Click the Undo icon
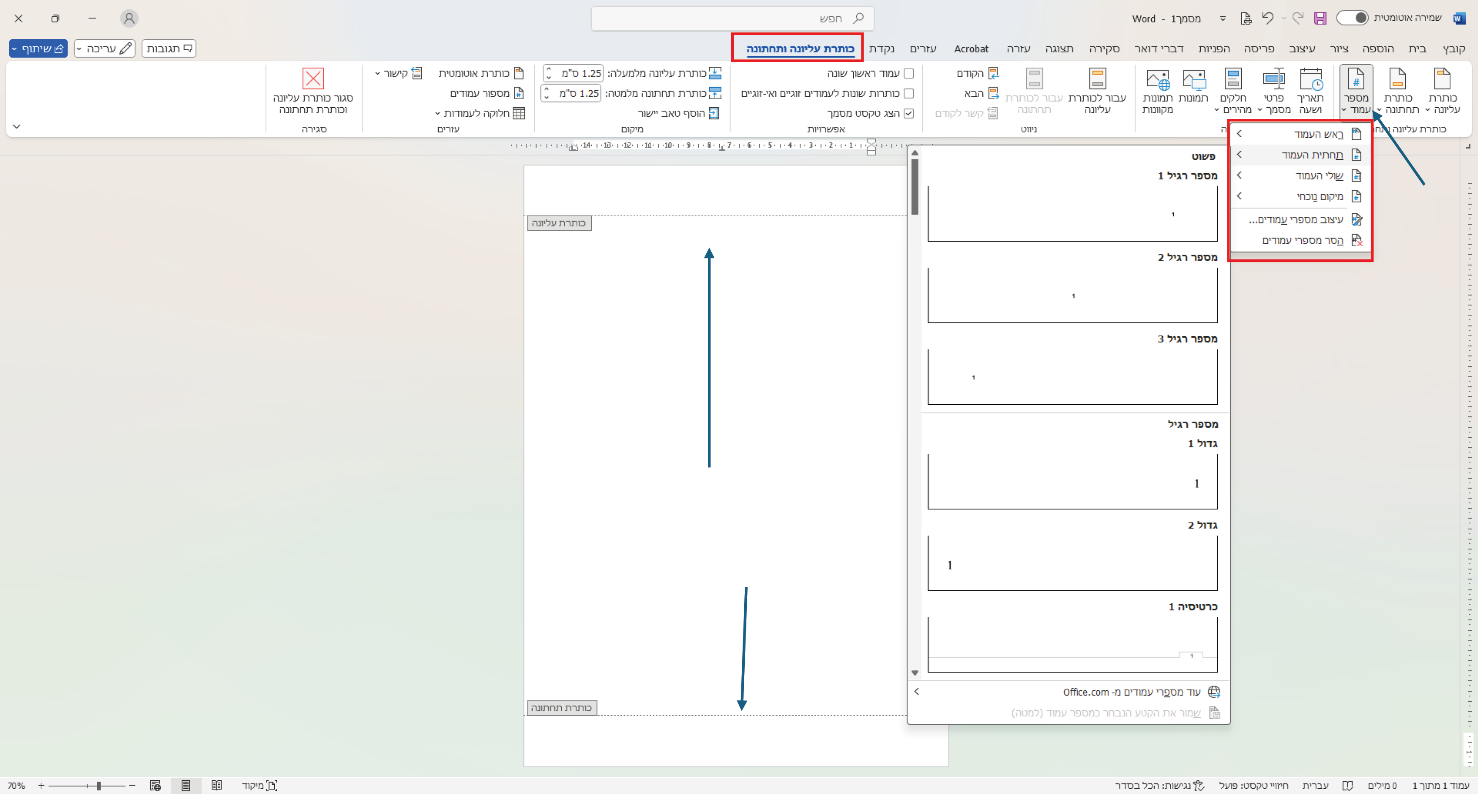The image size is (1478, 812). (1268, 18)
